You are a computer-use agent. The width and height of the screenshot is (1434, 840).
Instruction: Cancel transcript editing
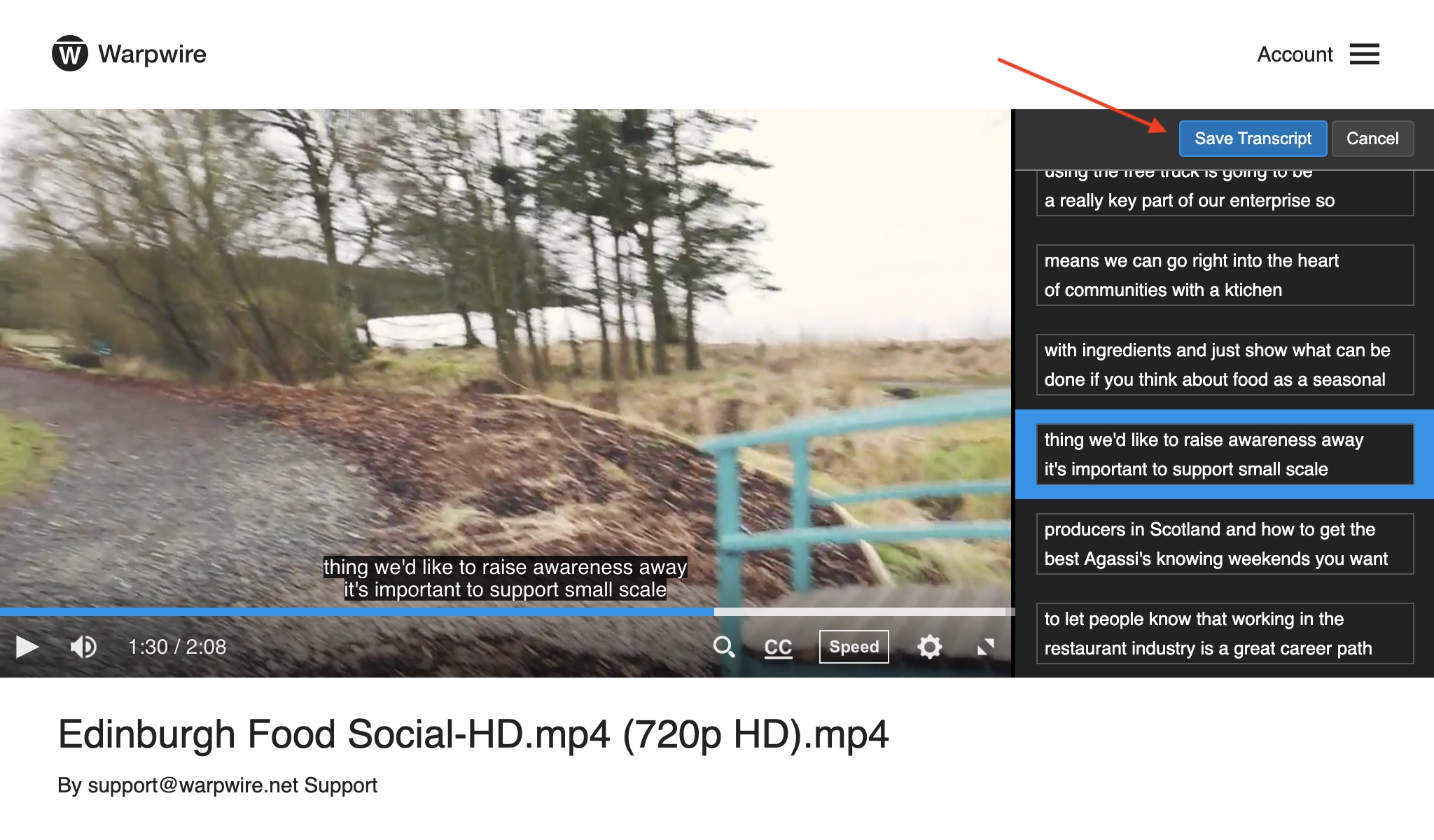coord(1372,139)
